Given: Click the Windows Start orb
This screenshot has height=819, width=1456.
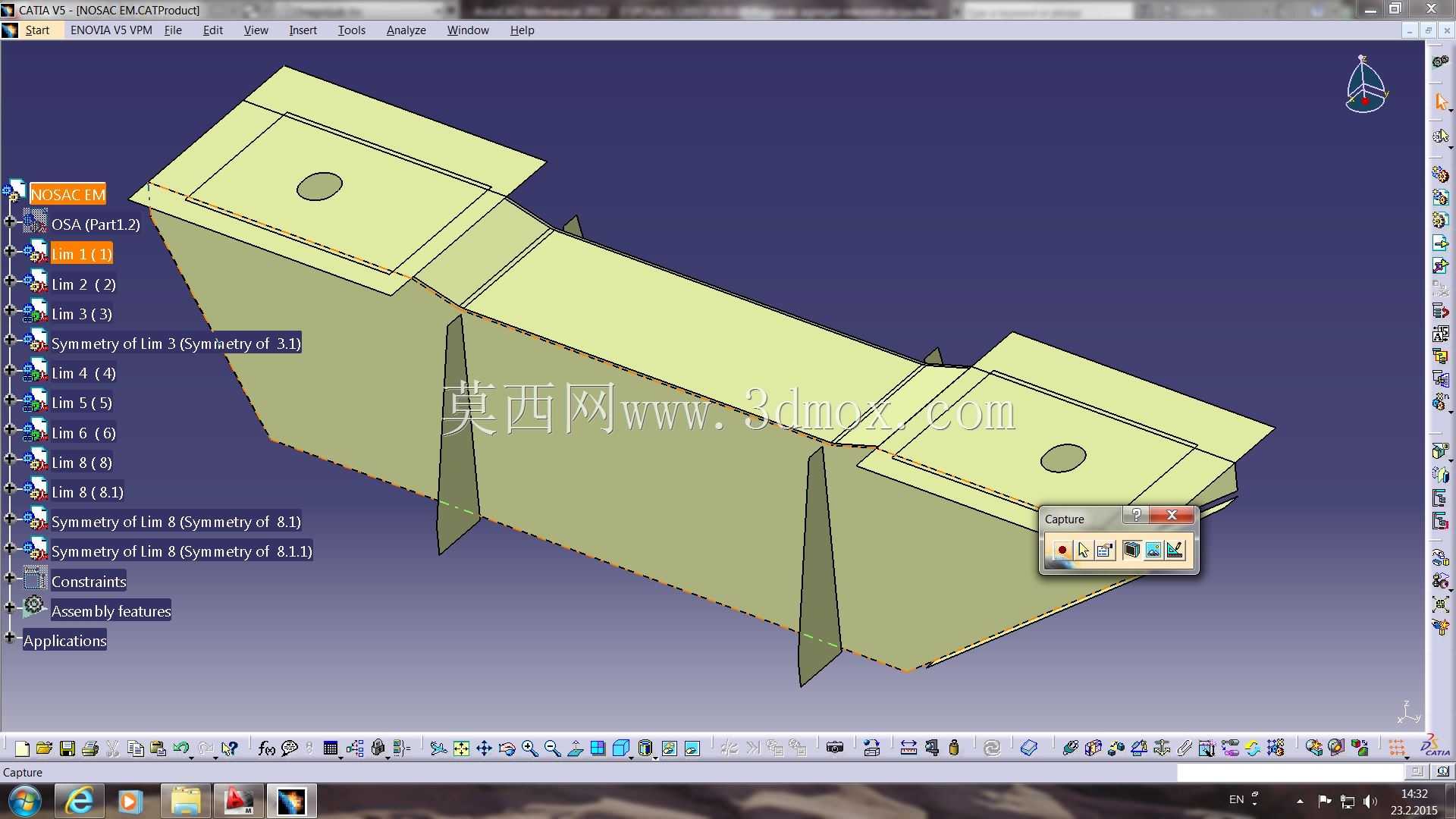Looking at the screenshot, I should tap(24, 801).
